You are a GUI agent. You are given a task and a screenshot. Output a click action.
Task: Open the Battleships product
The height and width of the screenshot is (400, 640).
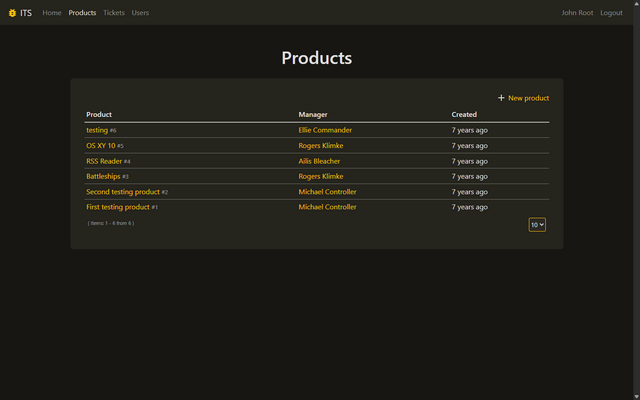coord(103,176)
